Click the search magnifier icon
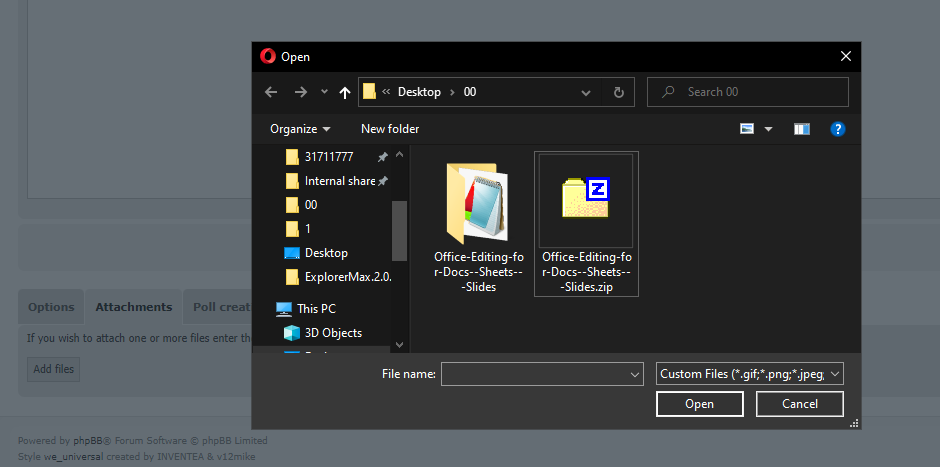This screenshot has height=467, width=940. (668, 92)
